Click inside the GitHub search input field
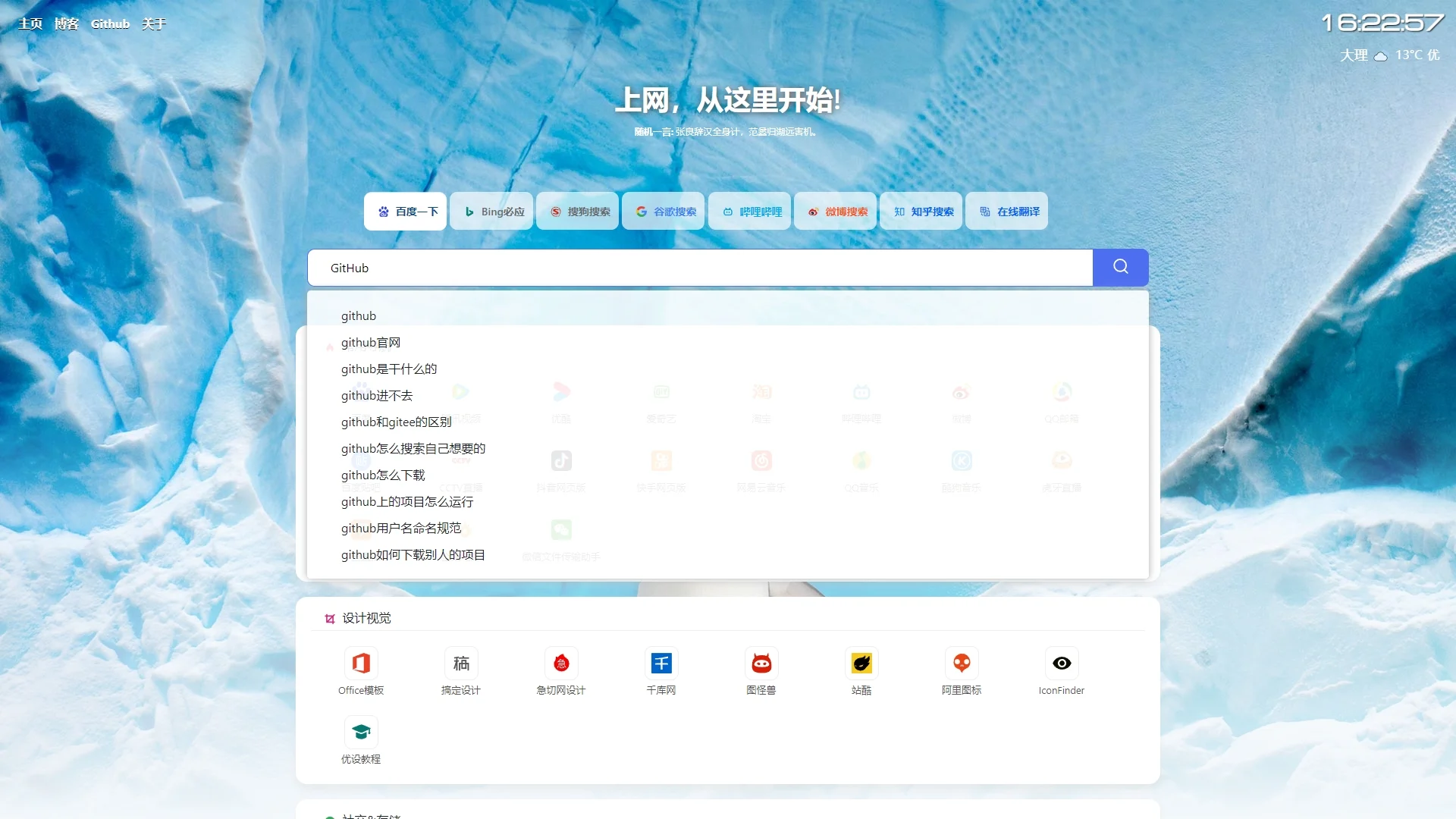The image size is (1456, 819). pyautogui.click(x=682, y=267)
